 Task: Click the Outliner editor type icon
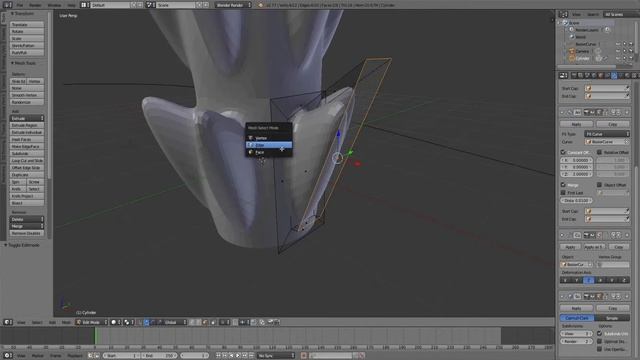point(563,14)
